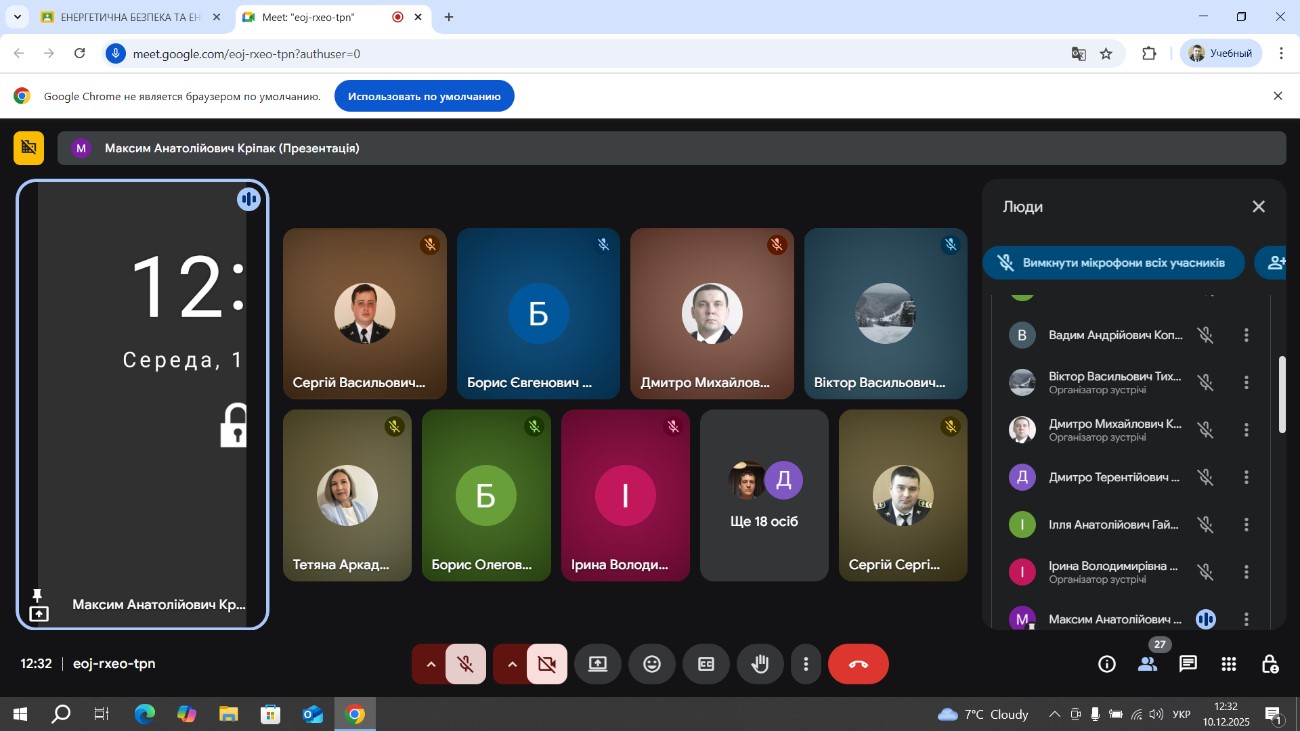Open the three-dot more options menu
This screenshot has width=1300, height=731.
806,664
